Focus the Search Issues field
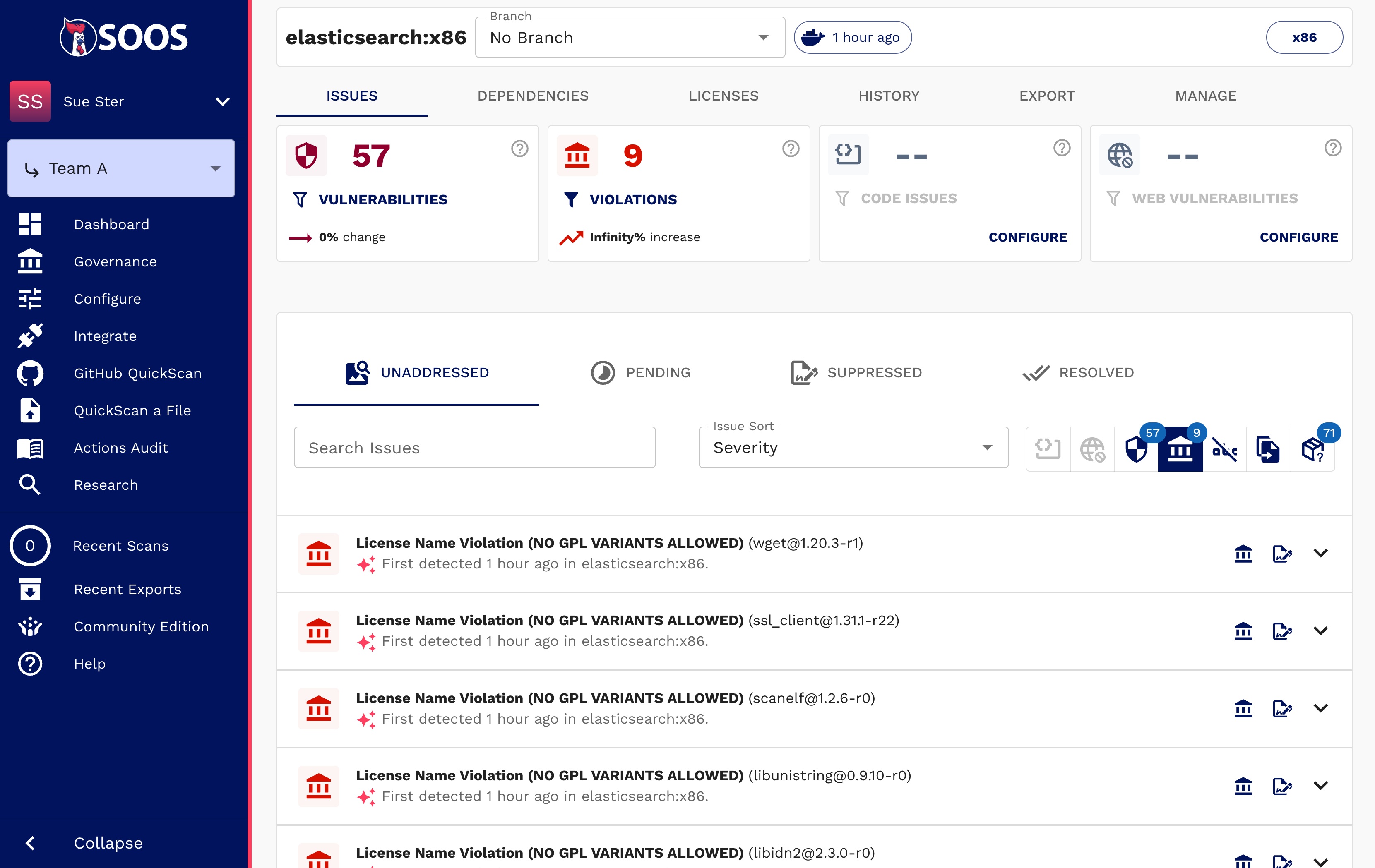This screenshot has height=868, width=1375. click(474, 447)
